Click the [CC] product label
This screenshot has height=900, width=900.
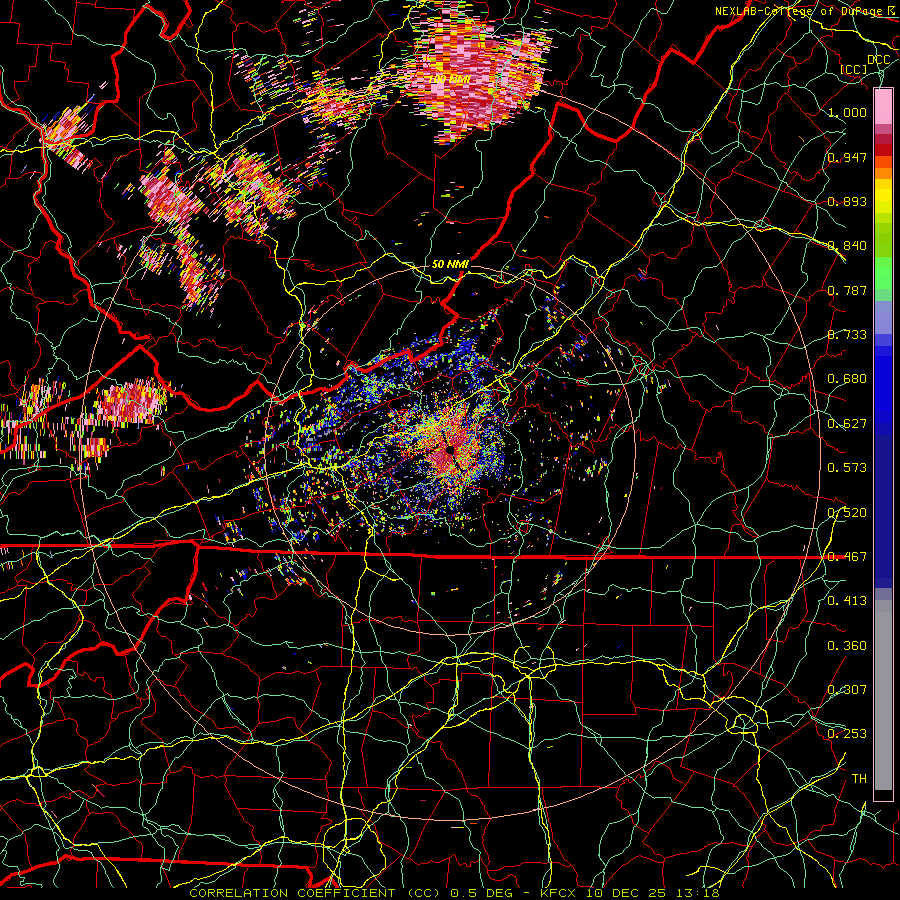(854, 69)
